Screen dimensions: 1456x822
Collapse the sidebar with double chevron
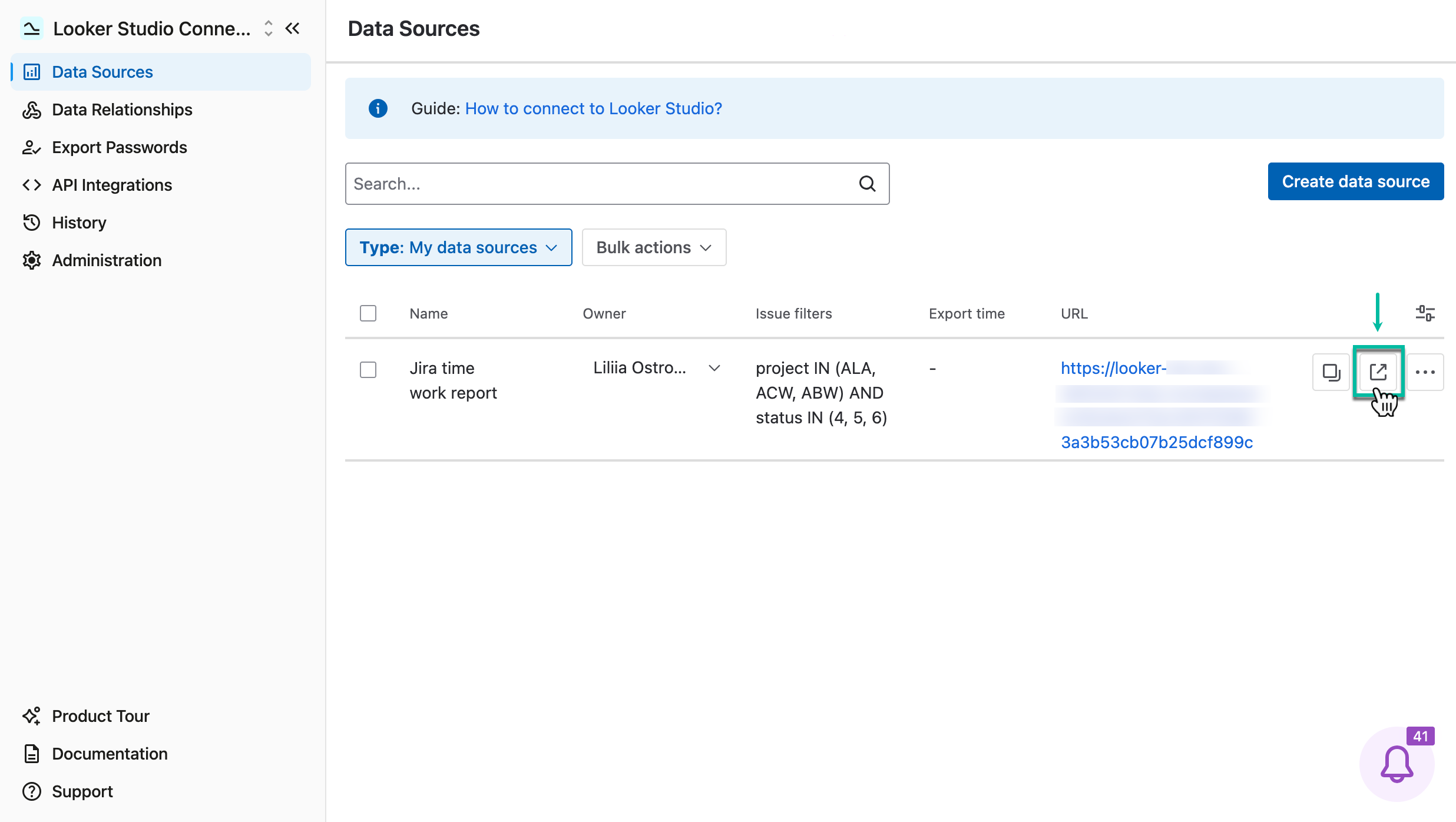pos(293,28)
